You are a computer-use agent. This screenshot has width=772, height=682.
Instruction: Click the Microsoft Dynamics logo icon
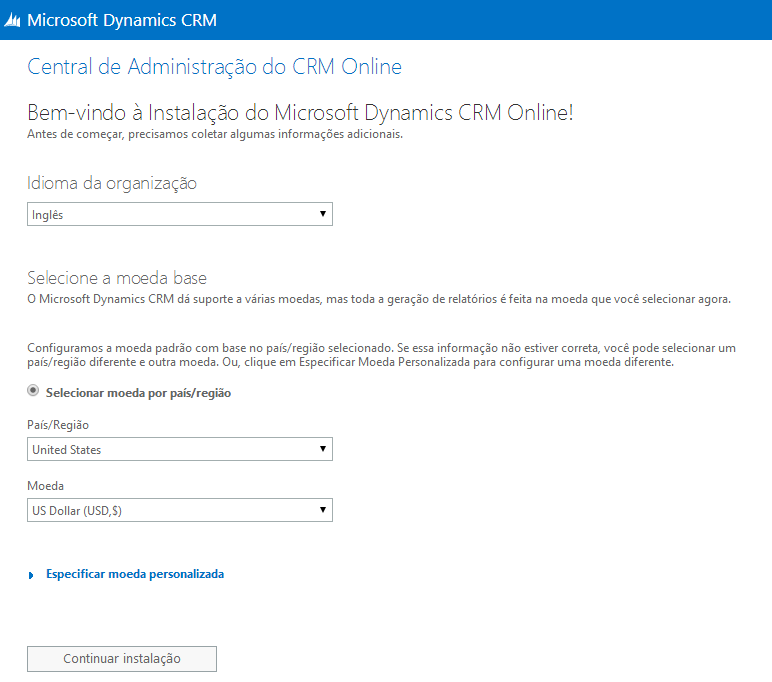click(x=13, y=20)
